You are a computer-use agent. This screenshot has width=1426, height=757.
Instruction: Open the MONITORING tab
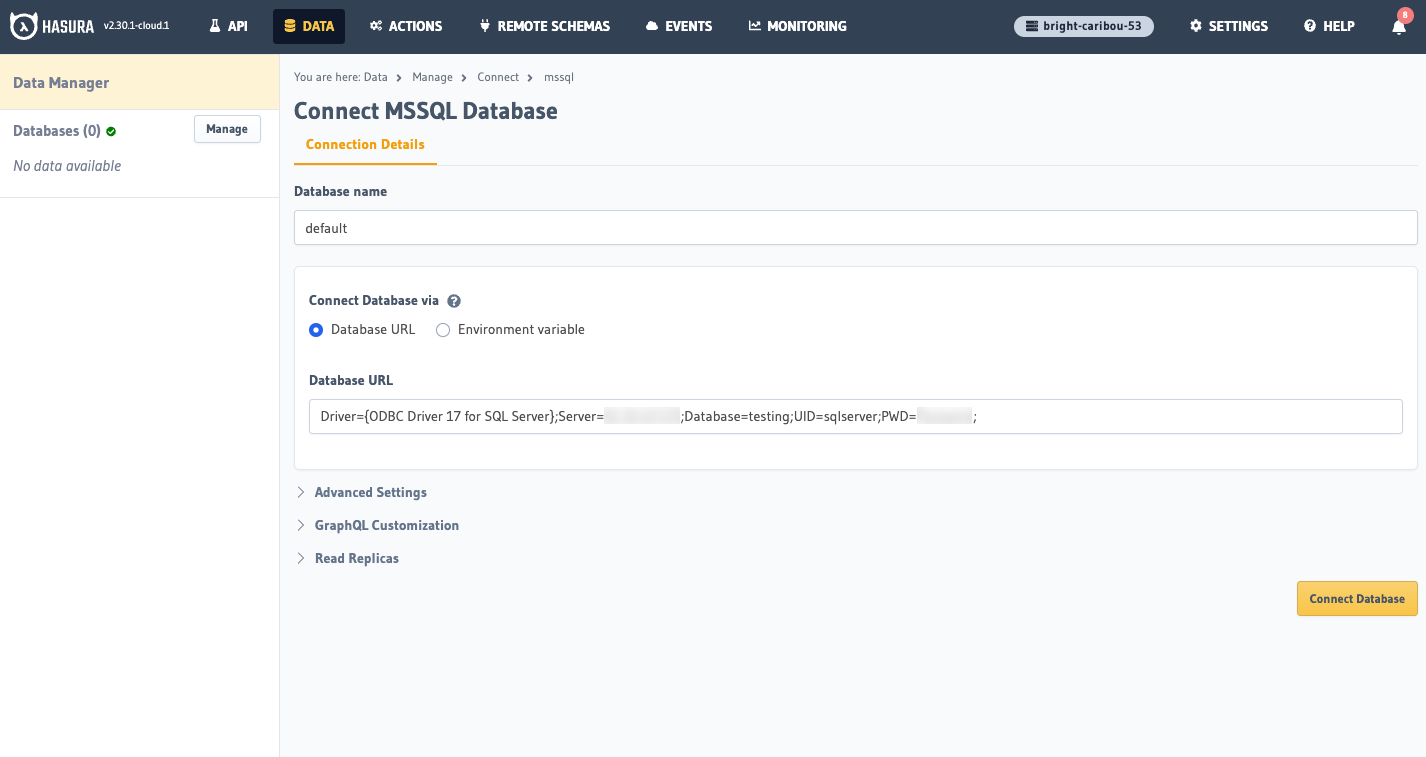click(797, 26)
